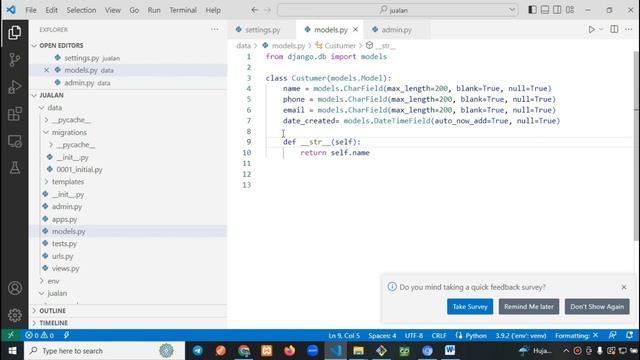Open Run and Debug view
Screen dimensions: 640x360
click(14, 87)
